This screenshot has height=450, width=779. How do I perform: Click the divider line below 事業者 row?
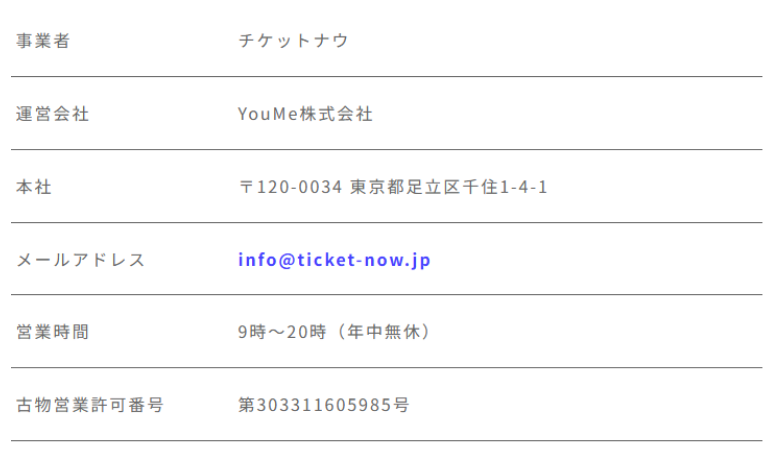[386, 77]
